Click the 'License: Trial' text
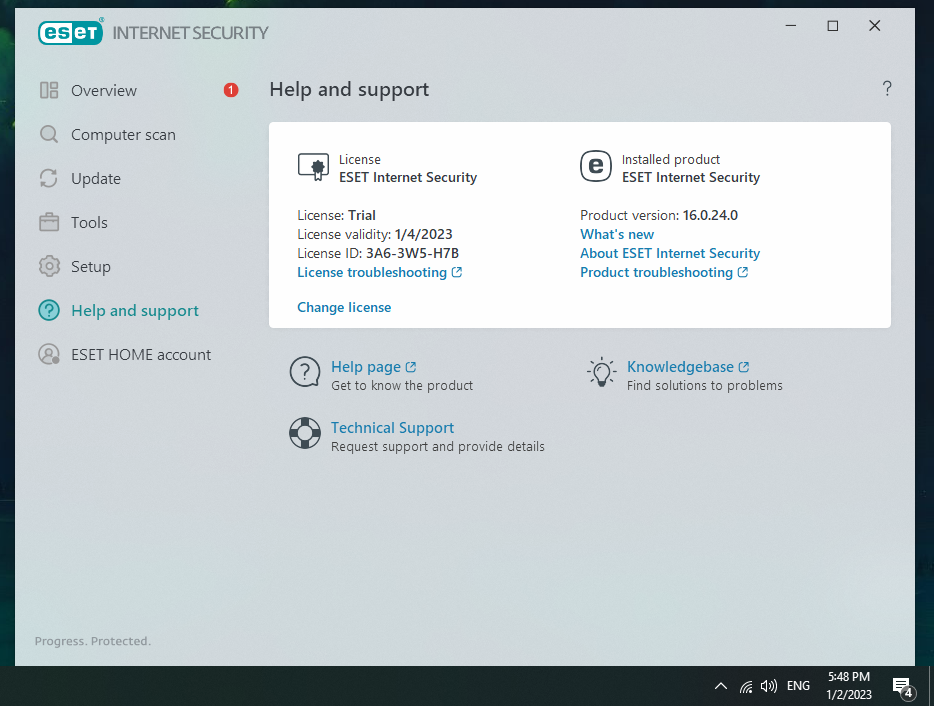This screenshot has height=706, width=934. click(x=337, y=215)
